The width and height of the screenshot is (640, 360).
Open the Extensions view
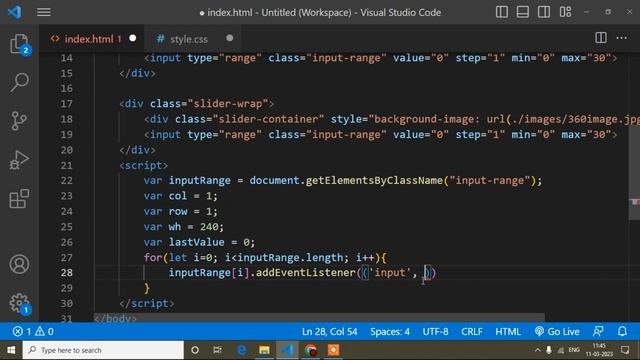[x=19, y=199]
